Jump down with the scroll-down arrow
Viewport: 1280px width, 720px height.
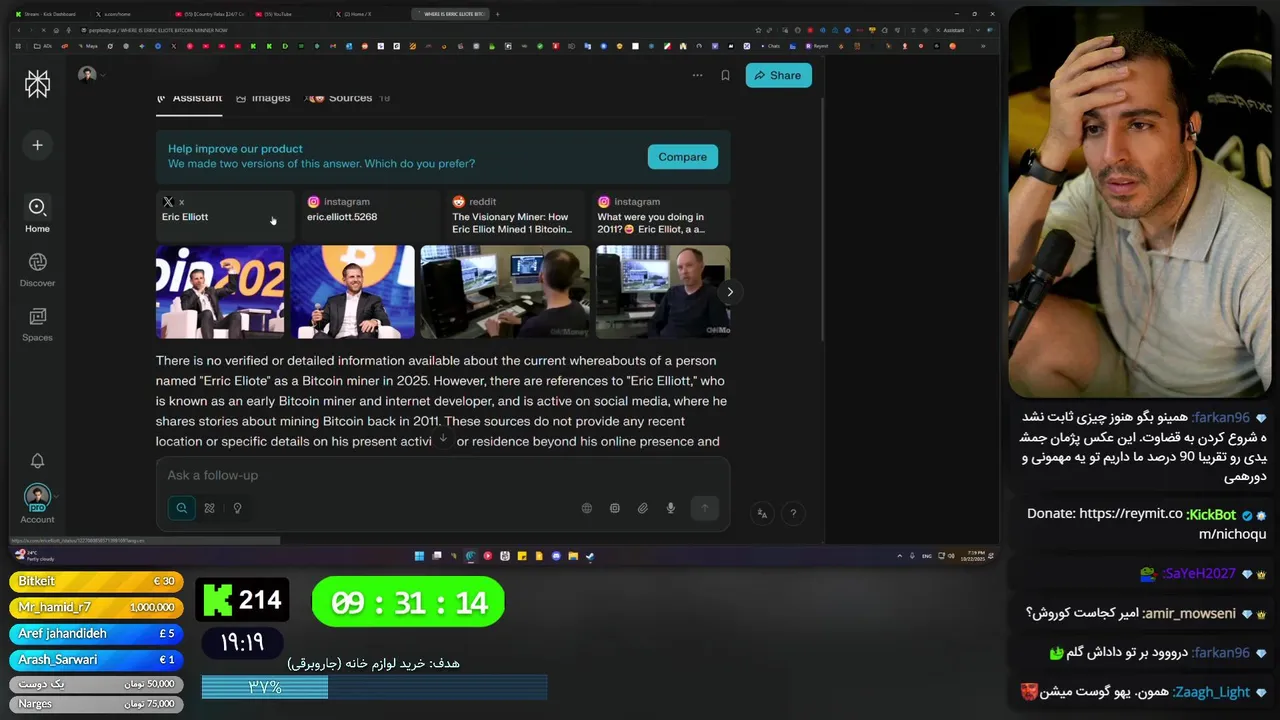point(443,440)
